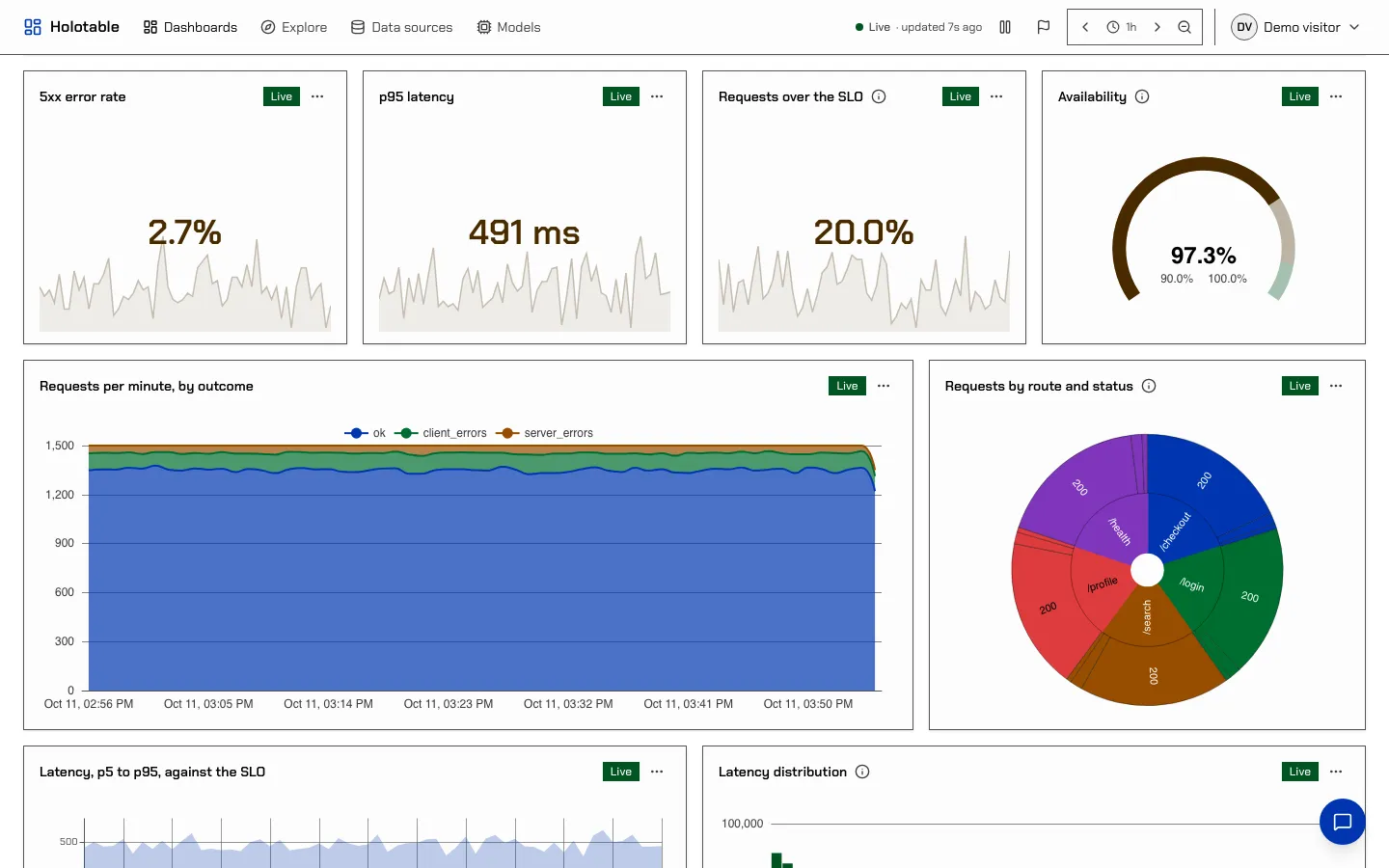Click the Live updated status text

[918, 27]
